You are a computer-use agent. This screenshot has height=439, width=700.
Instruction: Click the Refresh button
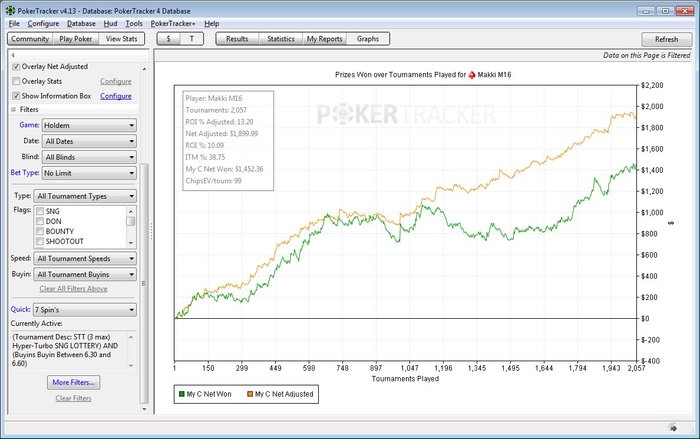(667, 39)
